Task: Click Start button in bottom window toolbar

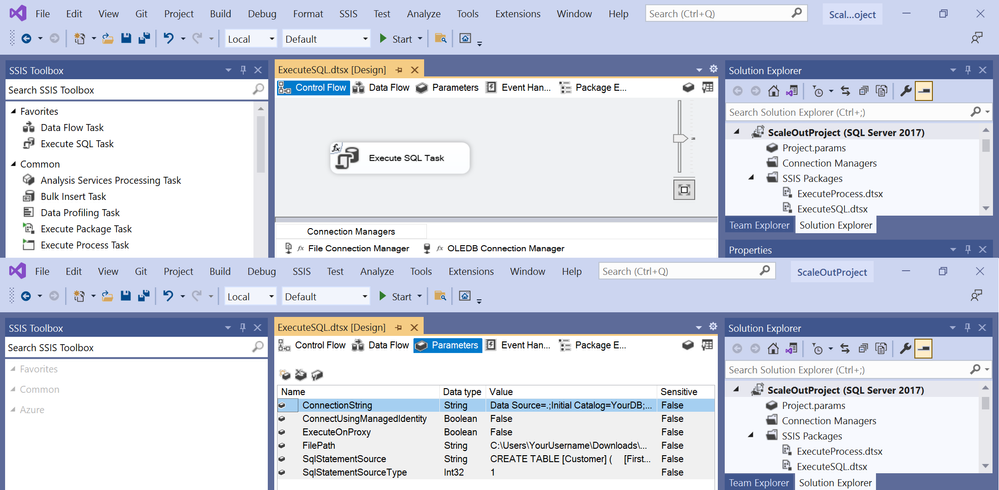Action: (396, 296)
